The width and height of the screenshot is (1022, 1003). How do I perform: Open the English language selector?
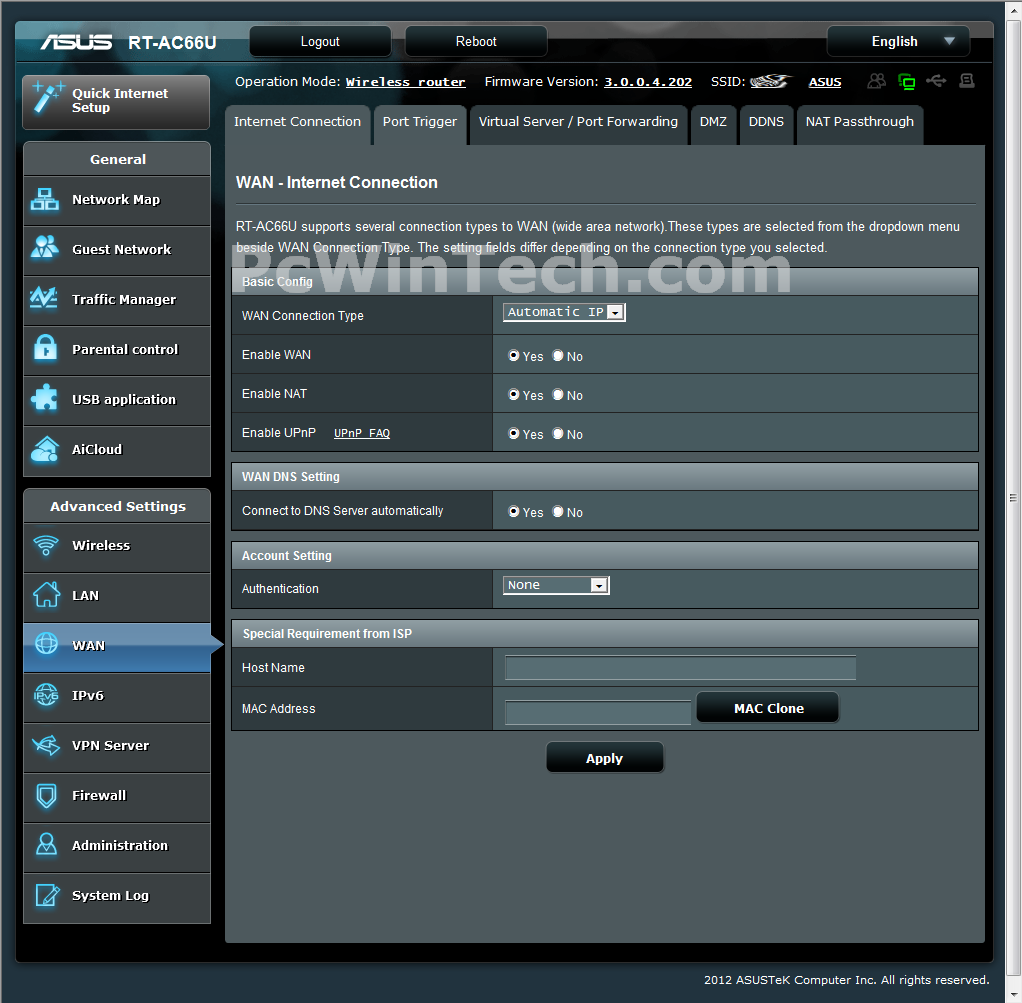(898, 41)
